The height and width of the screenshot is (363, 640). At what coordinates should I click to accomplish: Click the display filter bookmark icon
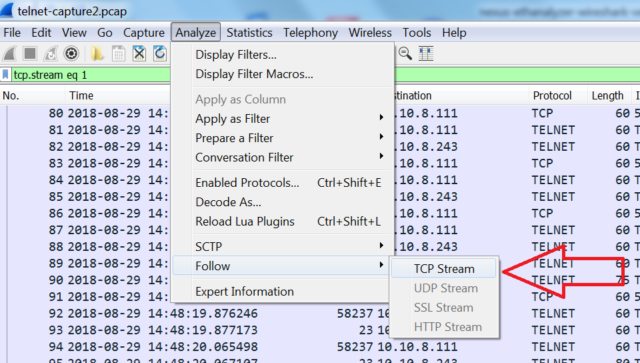tap(5, 75)
